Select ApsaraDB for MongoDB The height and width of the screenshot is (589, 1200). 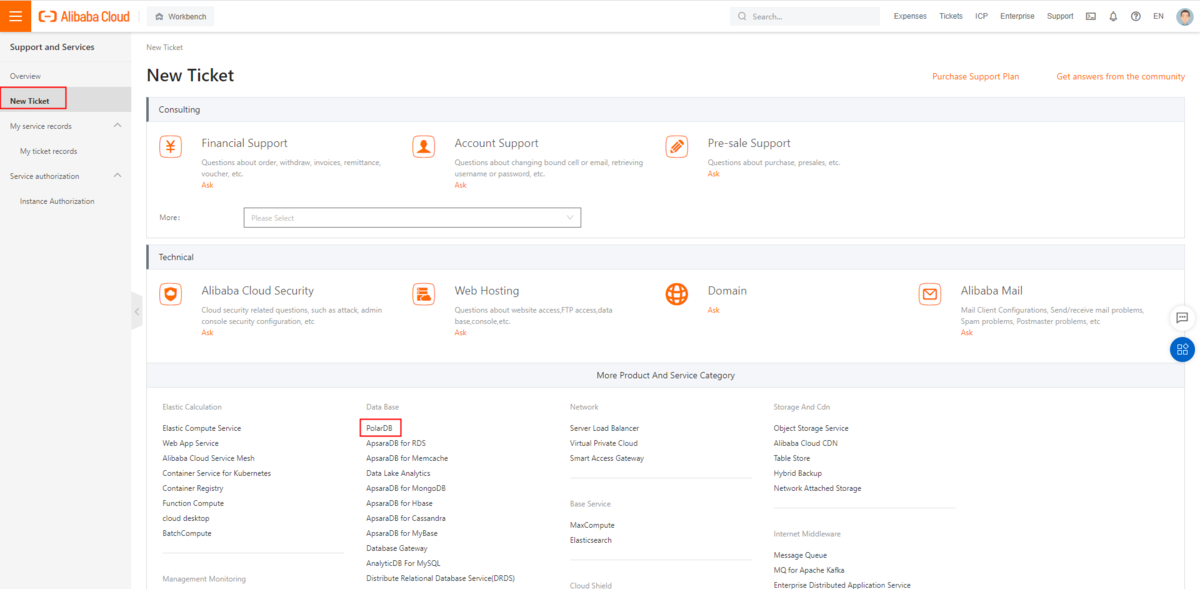tap(406, 488)
